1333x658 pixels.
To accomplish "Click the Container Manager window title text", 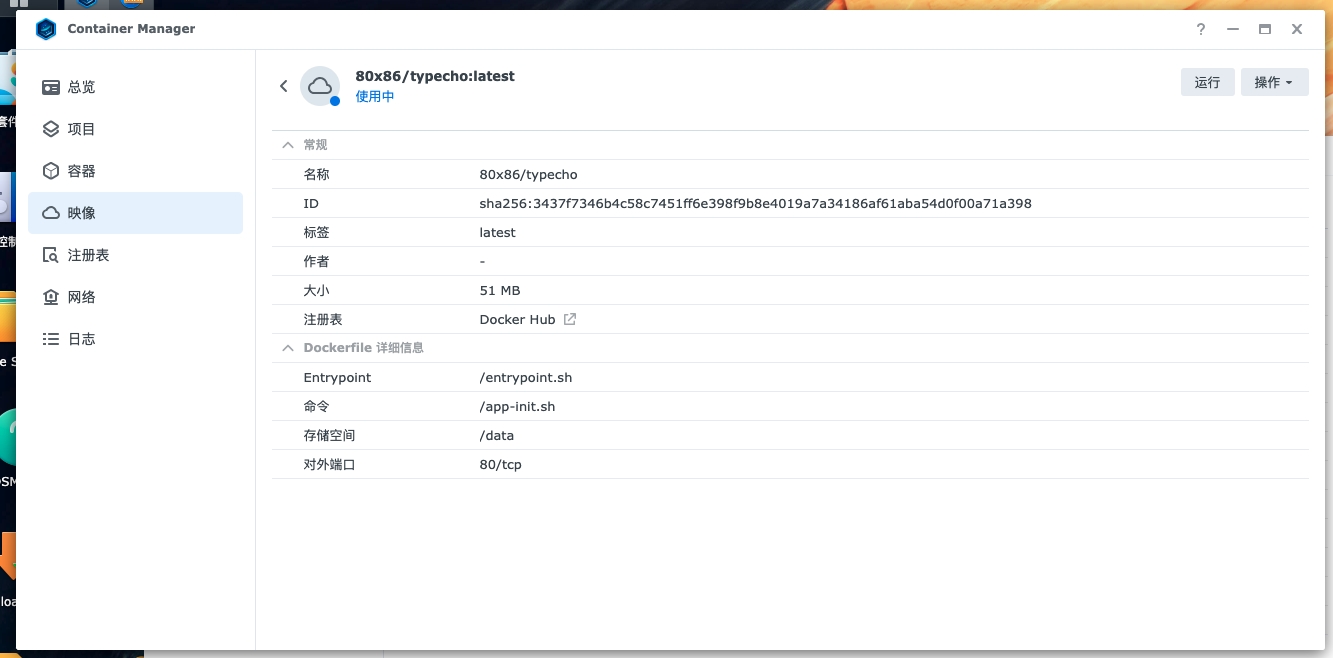I will (132, 29).
